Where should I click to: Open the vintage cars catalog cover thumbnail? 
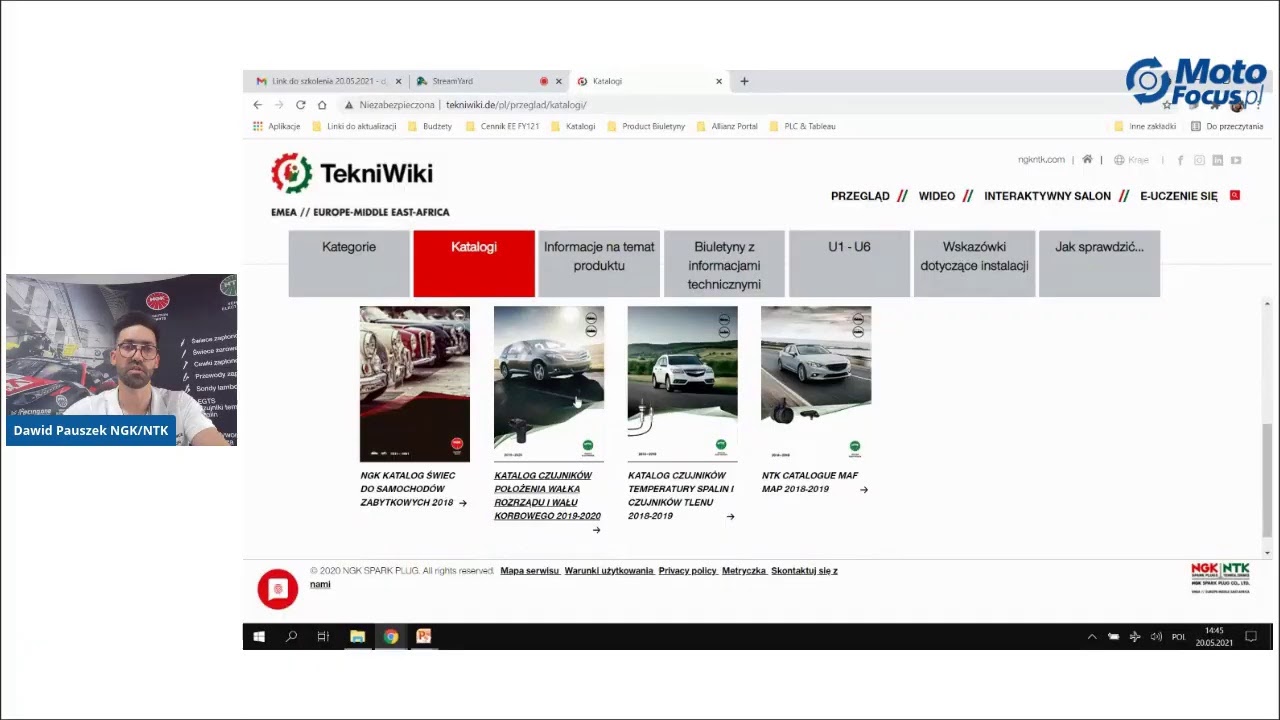(x=415, y=384)
